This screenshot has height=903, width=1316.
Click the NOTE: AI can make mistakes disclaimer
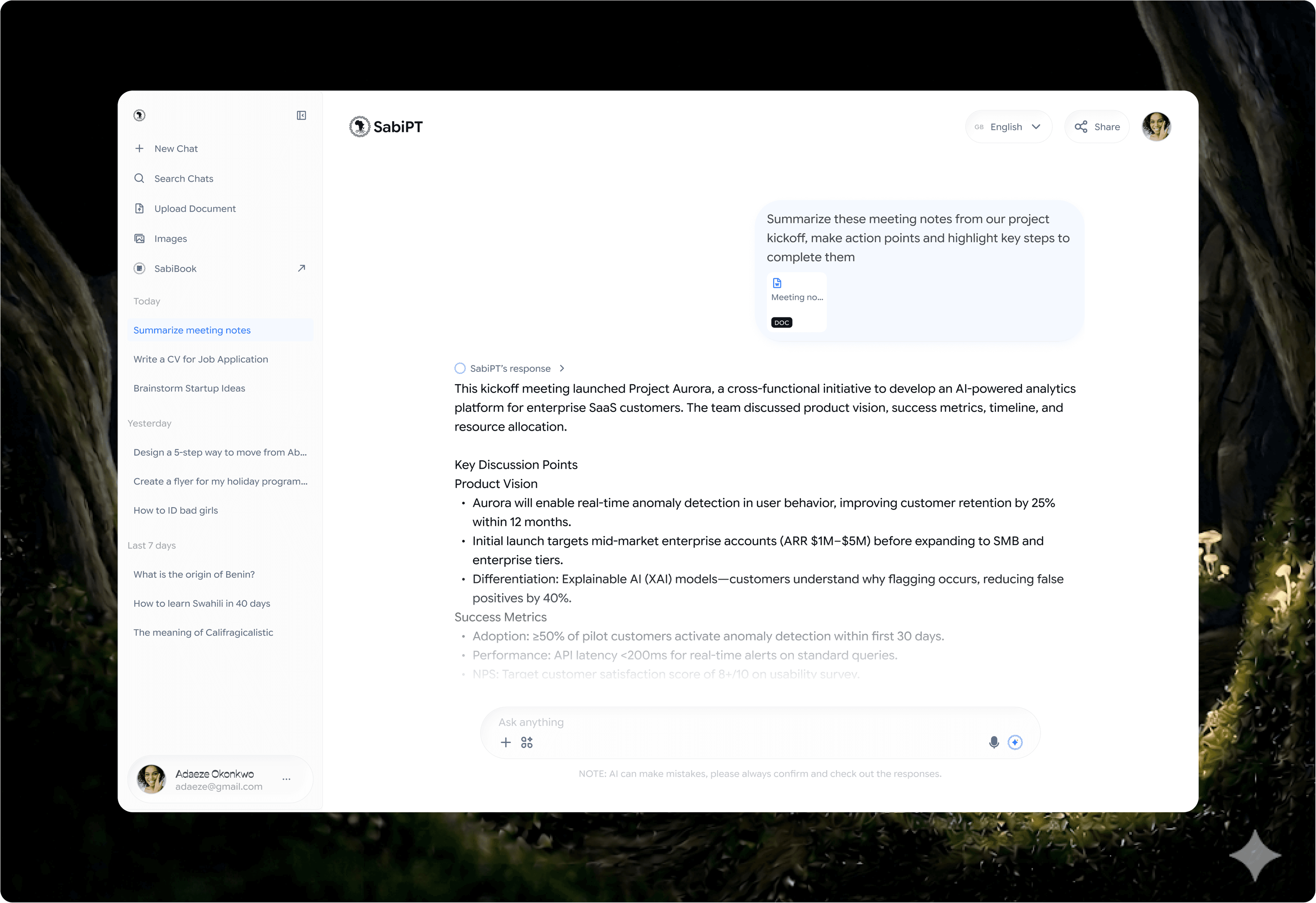760,774
